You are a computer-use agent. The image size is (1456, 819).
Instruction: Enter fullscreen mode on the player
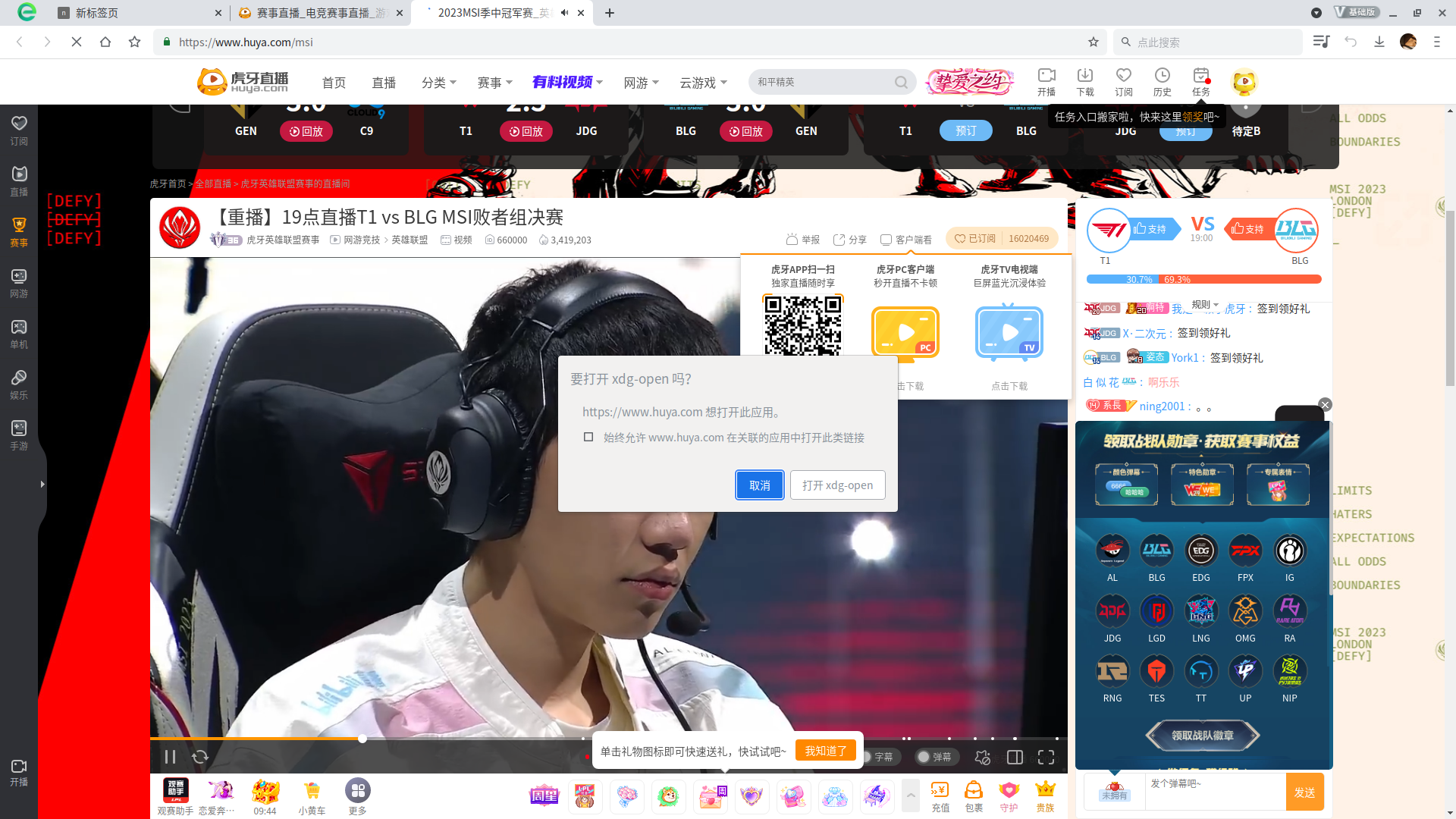point(1046,756)
